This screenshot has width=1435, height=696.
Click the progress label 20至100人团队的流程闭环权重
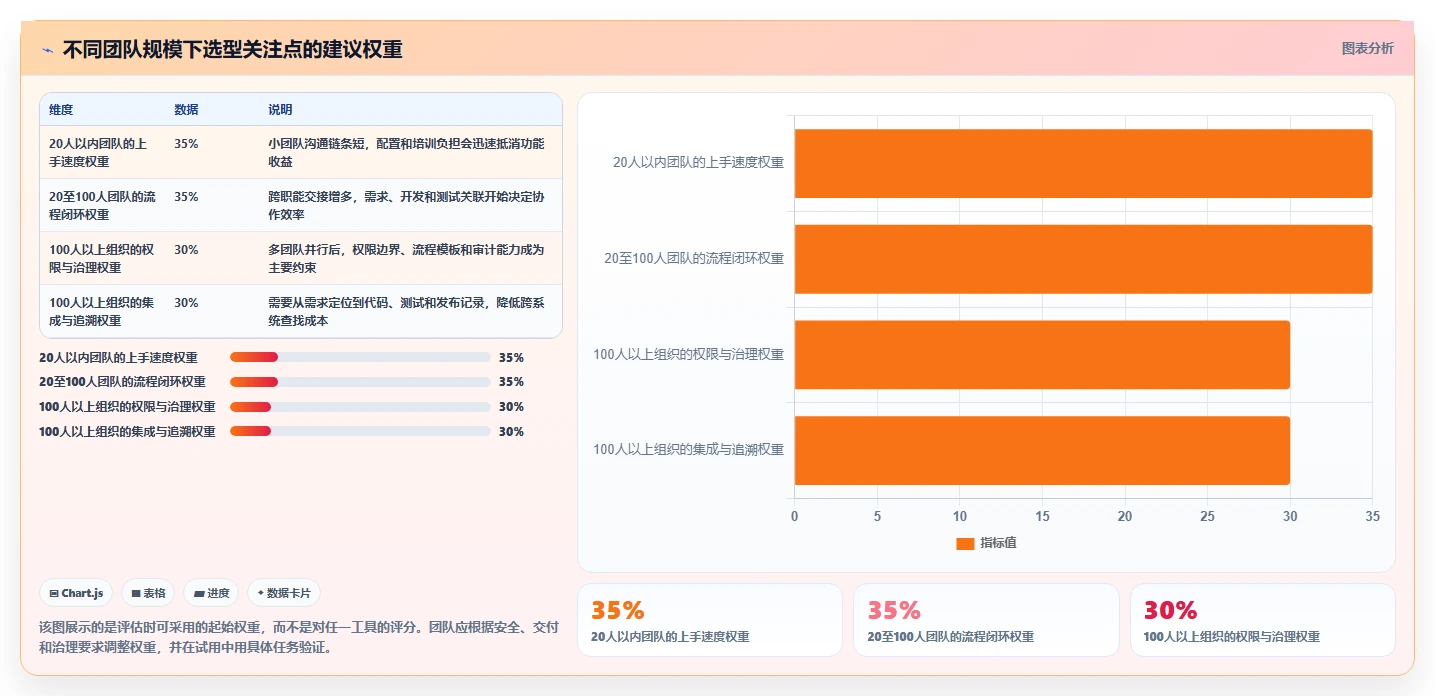point(122,382)
